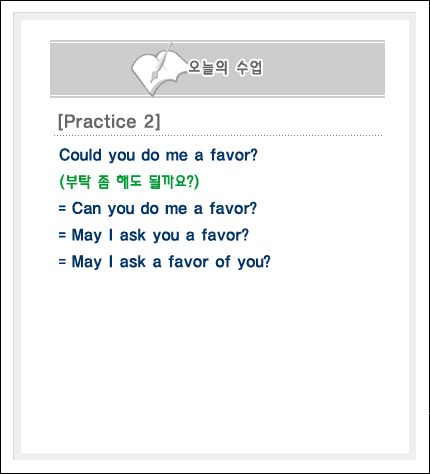Screen dimensions: 430x474
Task: Click the word 'Could' in first sentence
Action: tap(80, 155)
